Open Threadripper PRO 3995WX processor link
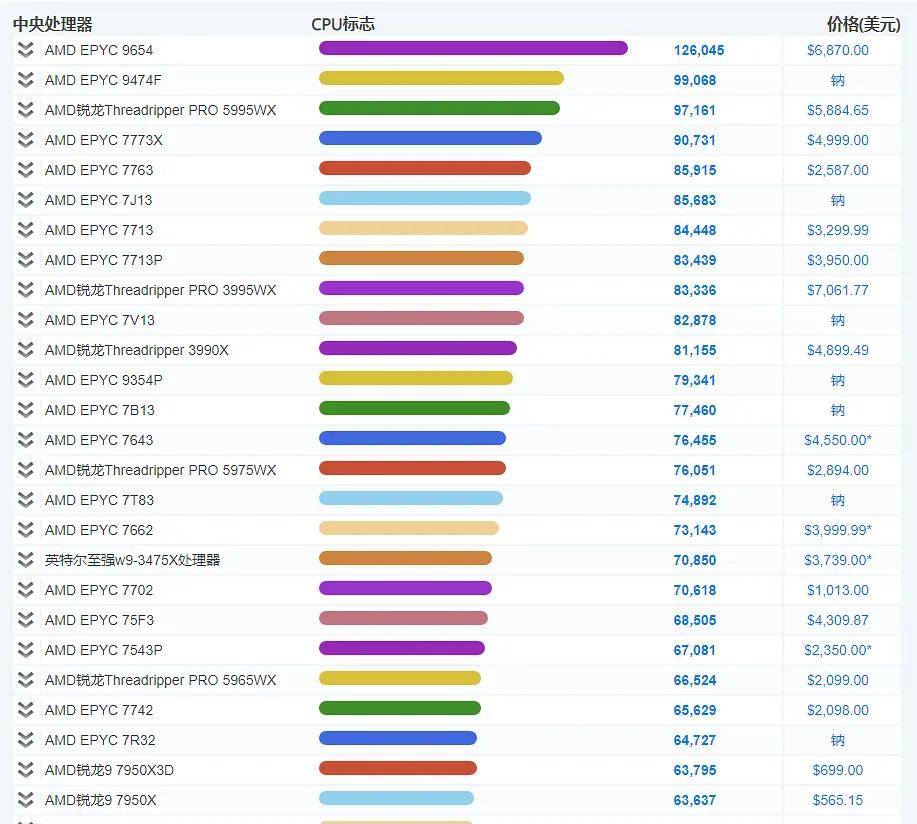 pyautogui.click(x=160, y=290)
